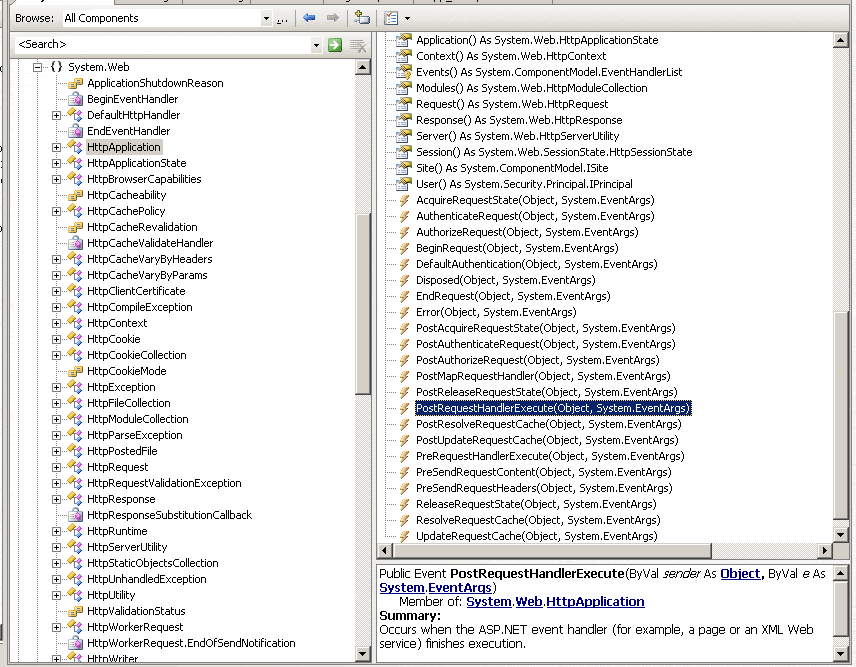This screenshot has height=667, width=856.
Task: Click the HttpCacheValidateHandler delegate icon
Action: (x=75, y=243)
